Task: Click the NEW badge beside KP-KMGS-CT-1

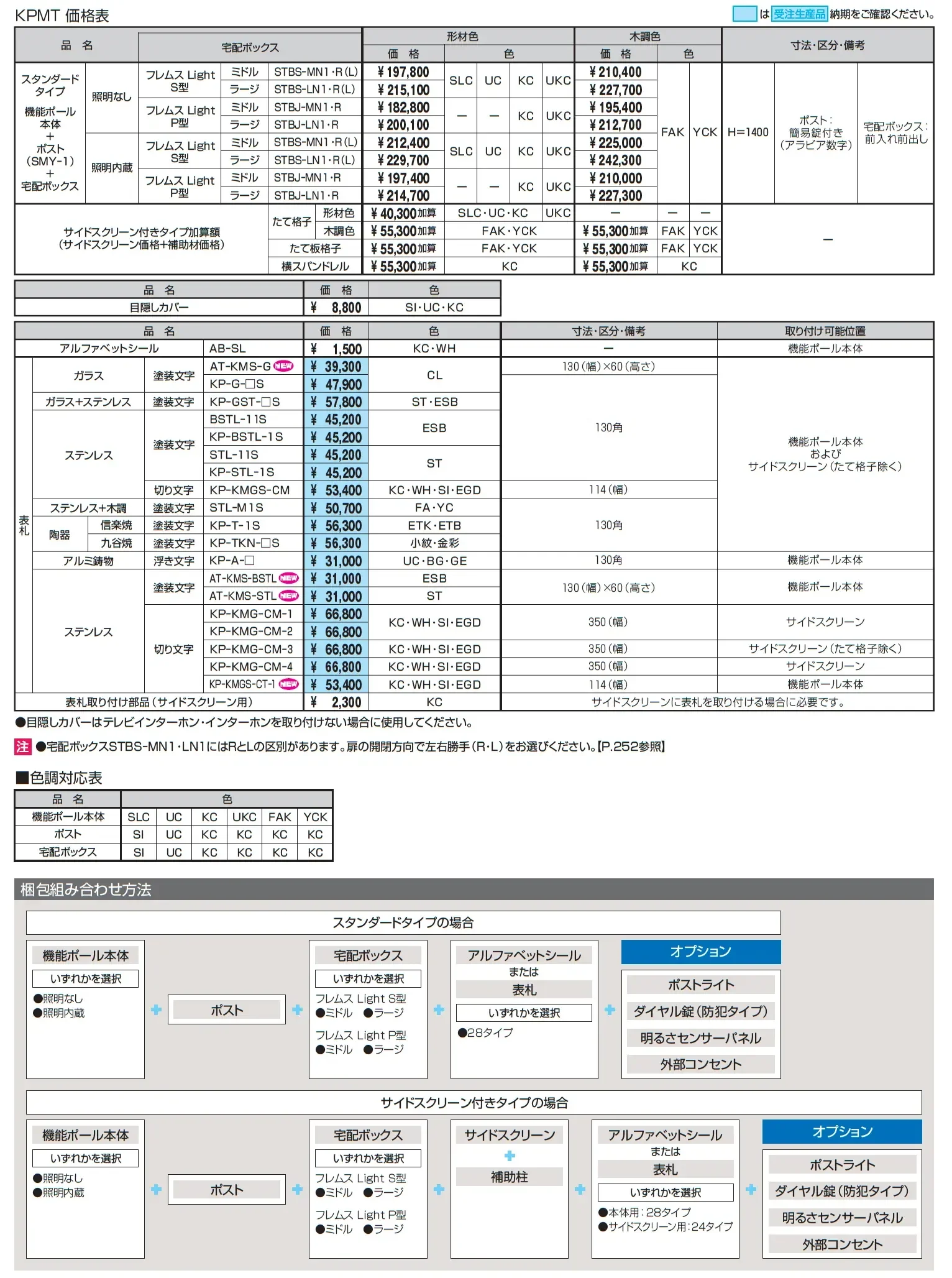Action: 288,684
